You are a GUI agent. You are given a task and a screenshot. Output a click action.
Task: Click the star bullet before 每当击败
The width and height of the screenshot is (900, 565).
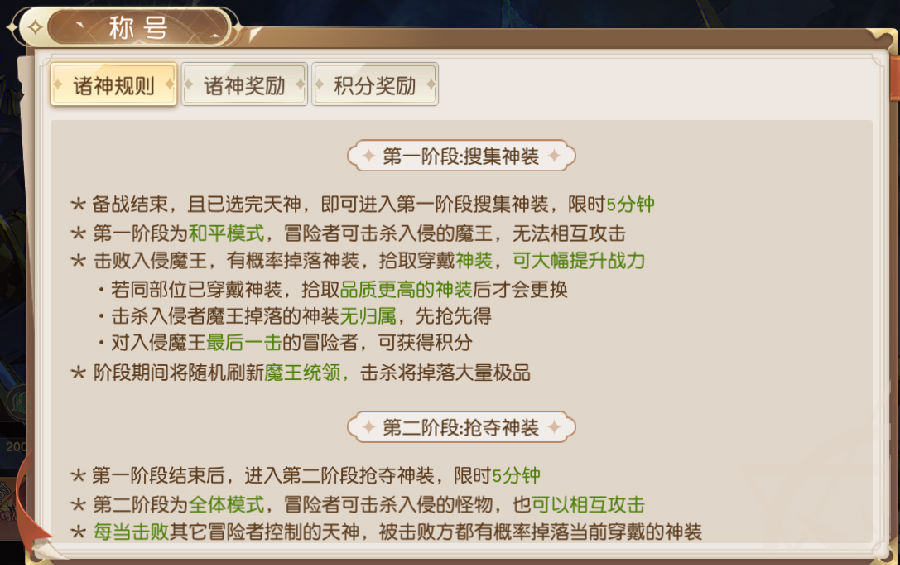pos(77,532)
